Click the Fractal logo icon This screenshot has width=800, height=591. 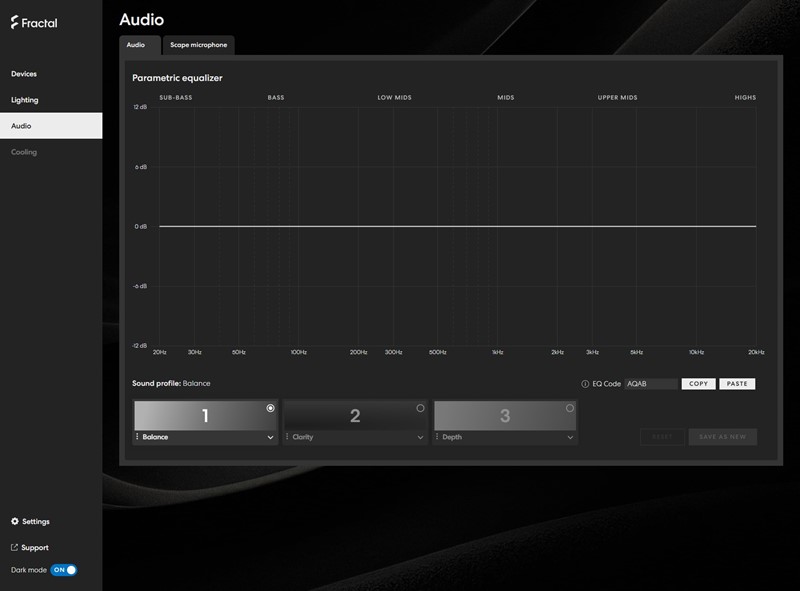coord(15,22)
